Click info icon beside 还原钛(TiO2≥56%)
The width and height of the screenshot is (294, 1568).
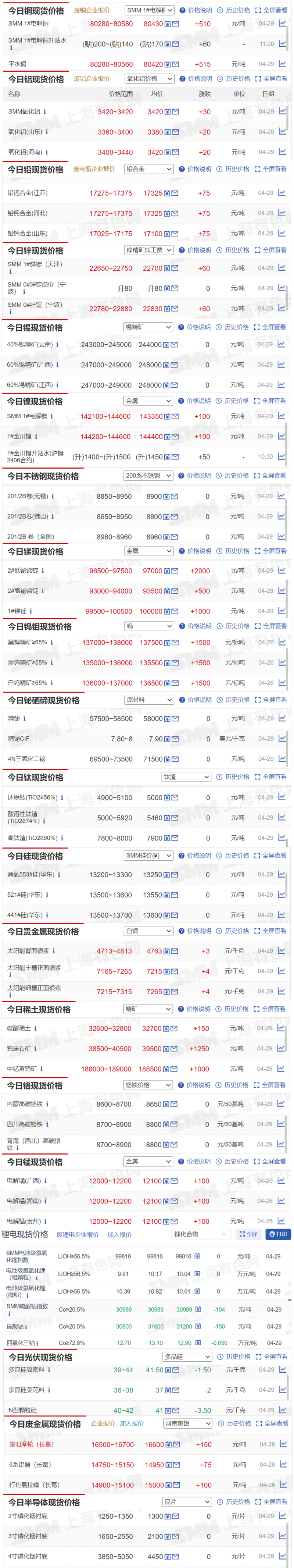click(x=61, y=797)
